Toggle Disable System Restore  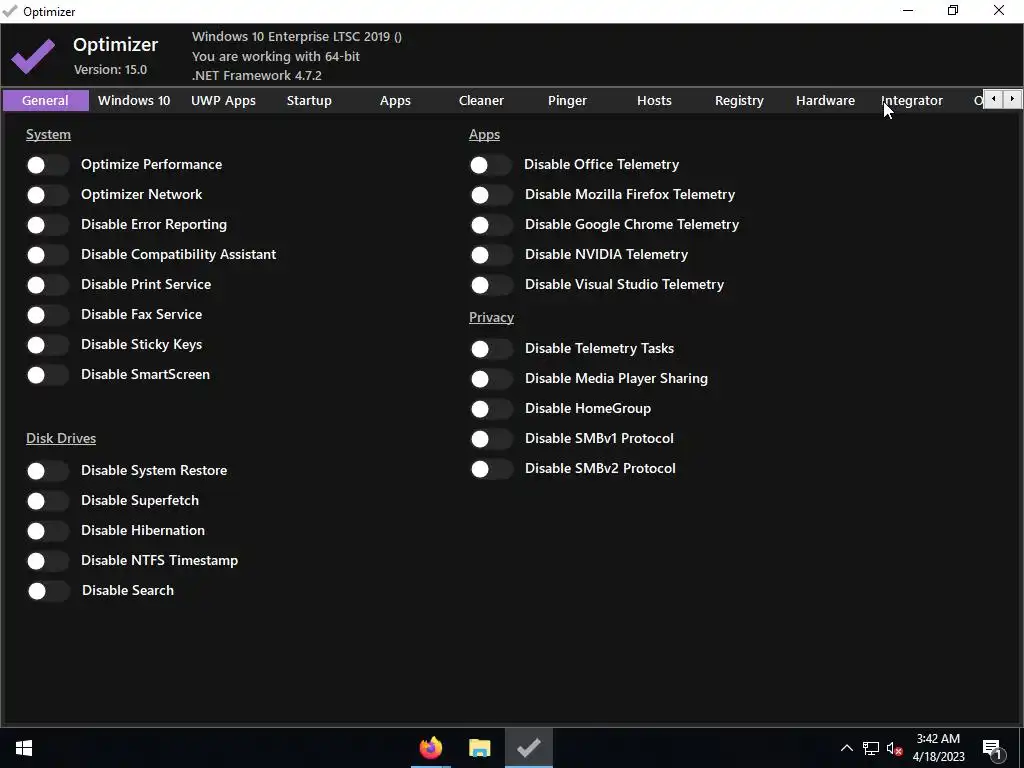[48, 471]
